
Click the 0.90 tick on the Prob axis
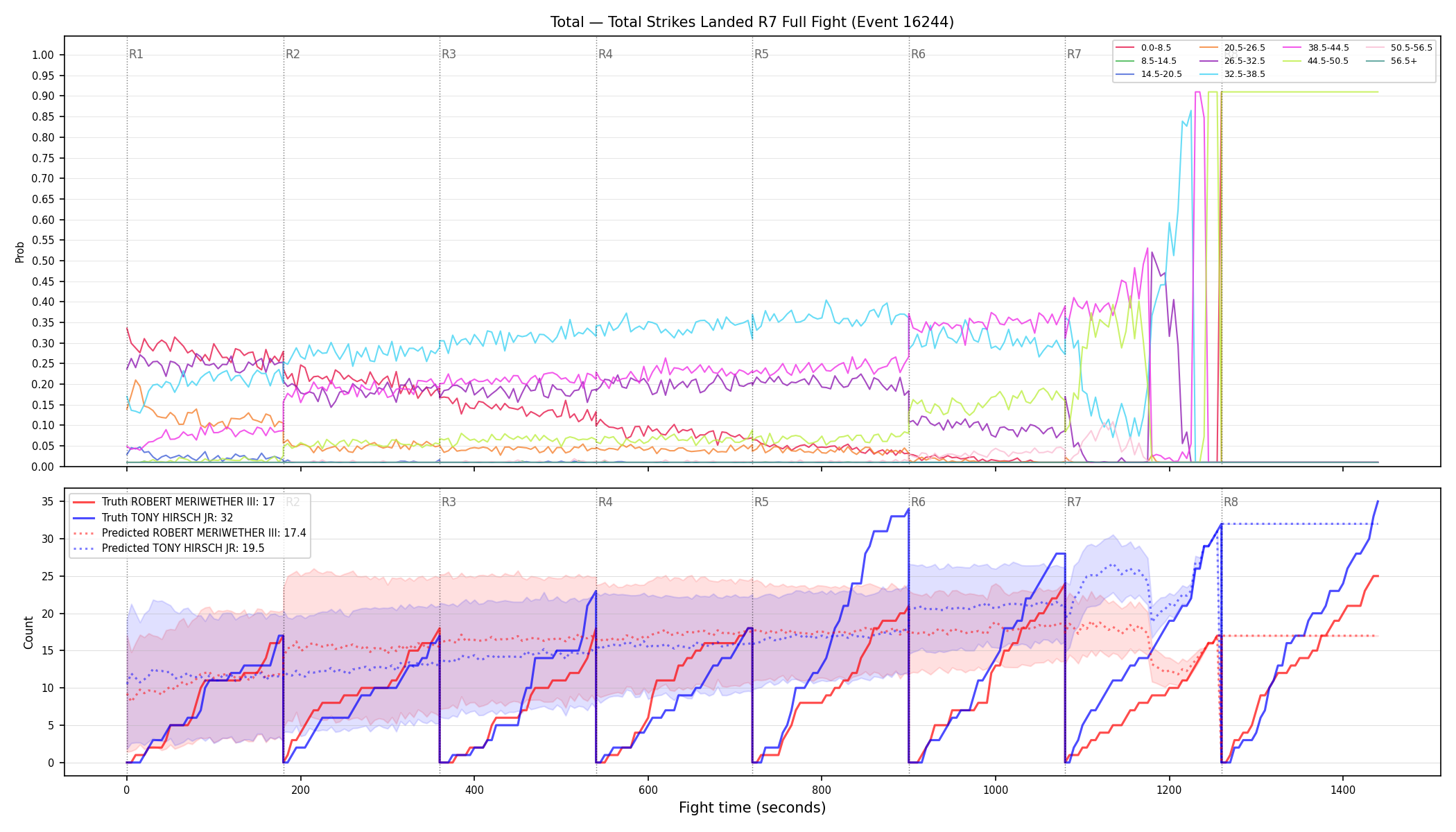click(42, 96)
